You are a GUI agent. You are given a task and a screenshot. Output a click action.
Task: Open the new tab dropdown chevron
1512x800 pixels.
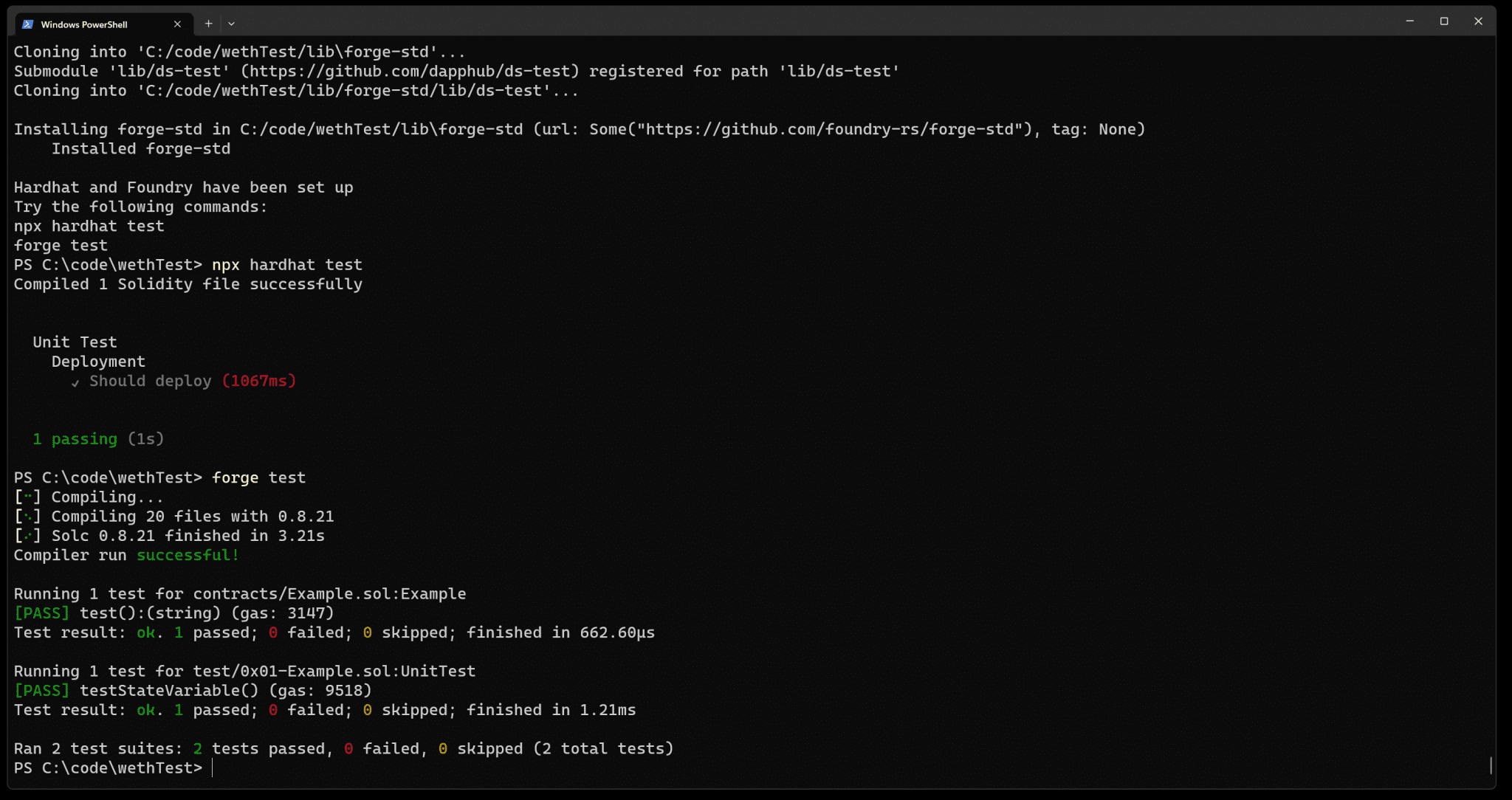click(x=231, y=24)
